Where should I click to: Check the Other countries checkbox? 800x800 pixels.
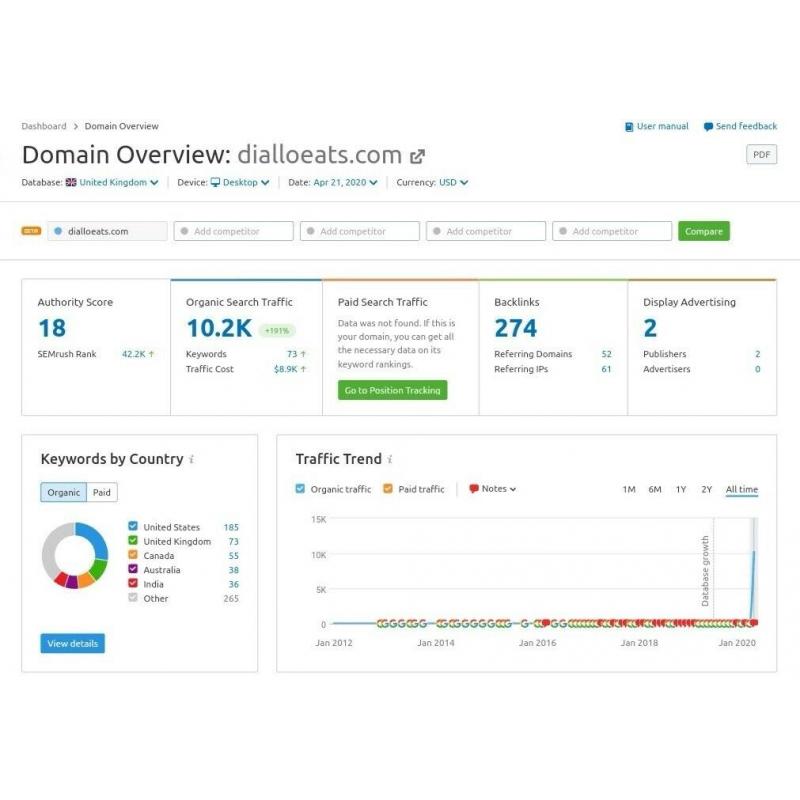point(133,597)
